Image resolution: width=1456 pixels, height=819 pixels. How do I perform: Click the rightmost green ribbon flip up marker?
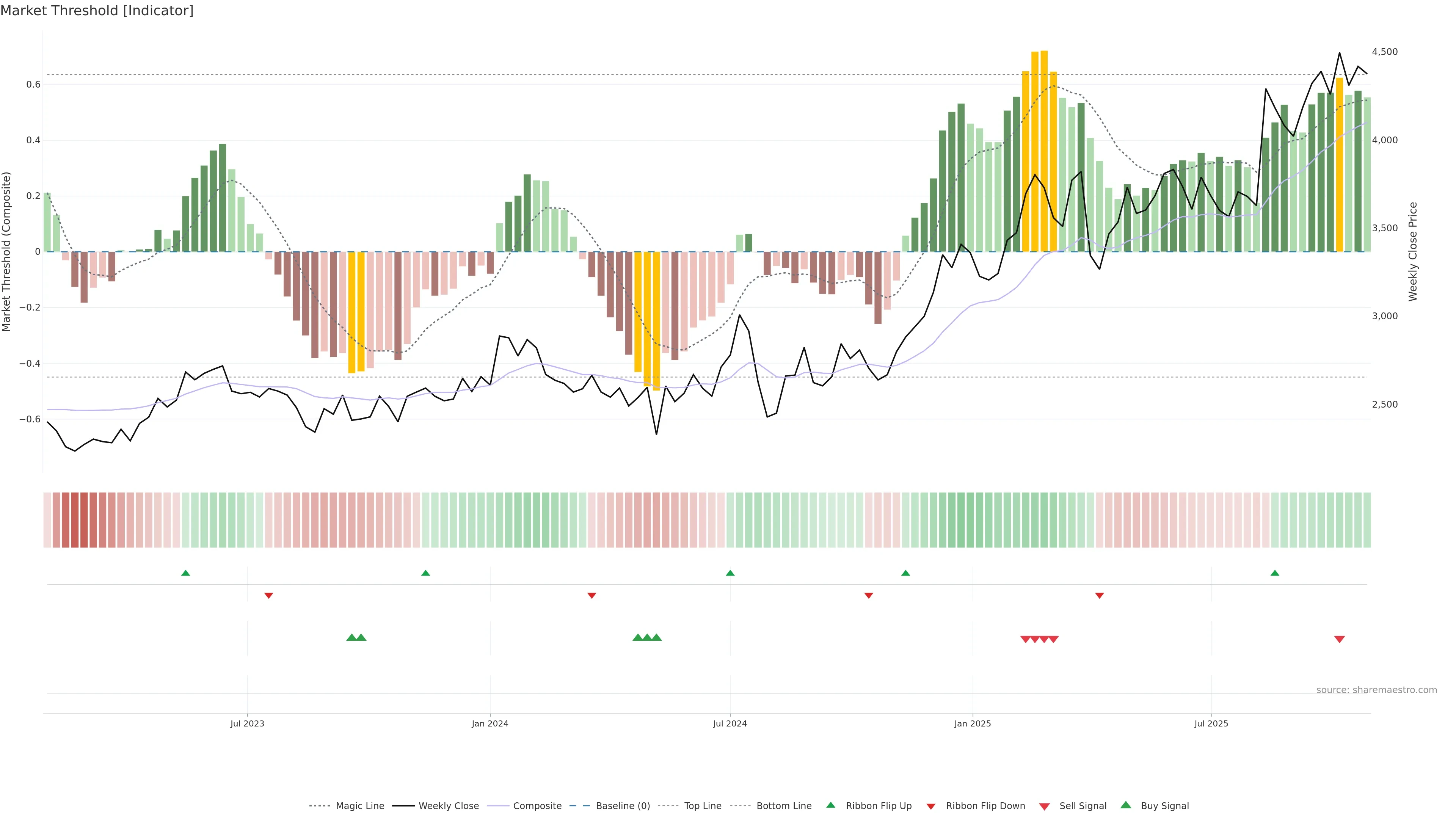[x=1274, y=573]
